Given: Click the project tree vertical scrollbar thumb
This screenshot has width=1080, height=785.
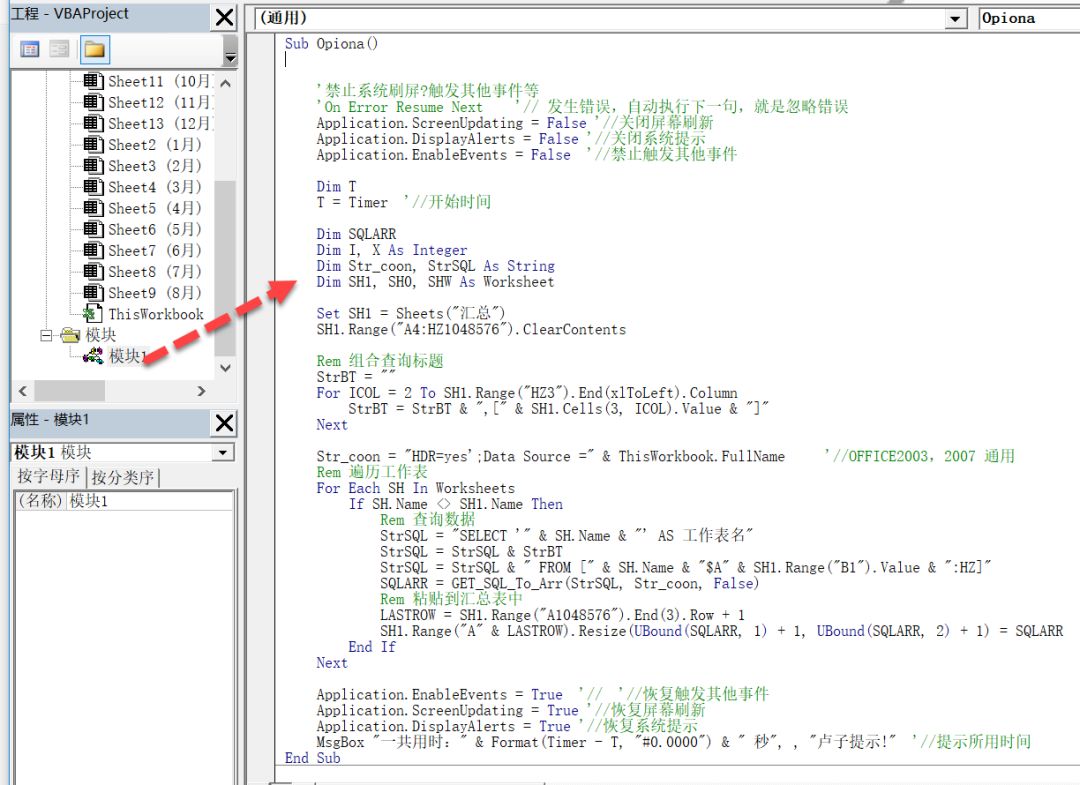Looking at the screenshot, I should [225, 269].
